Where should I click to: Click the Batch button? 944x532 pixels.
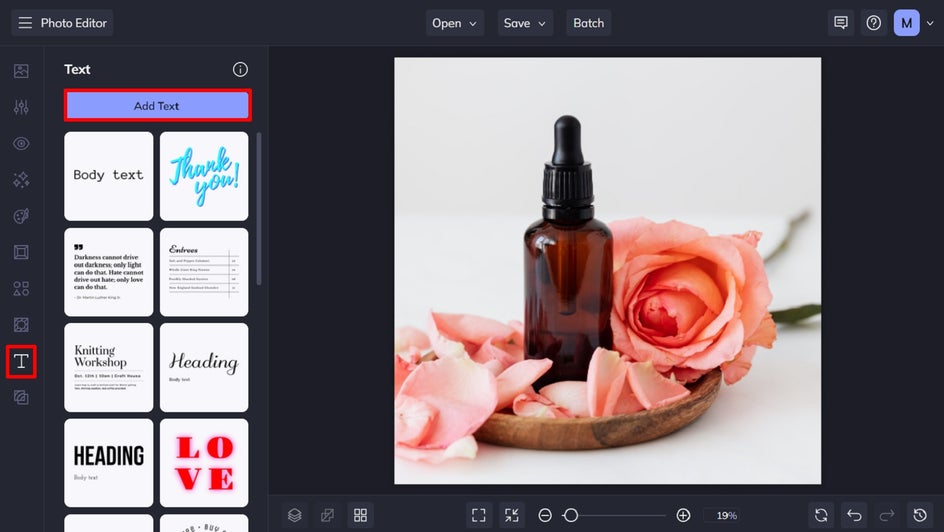[x=588, y=23]
